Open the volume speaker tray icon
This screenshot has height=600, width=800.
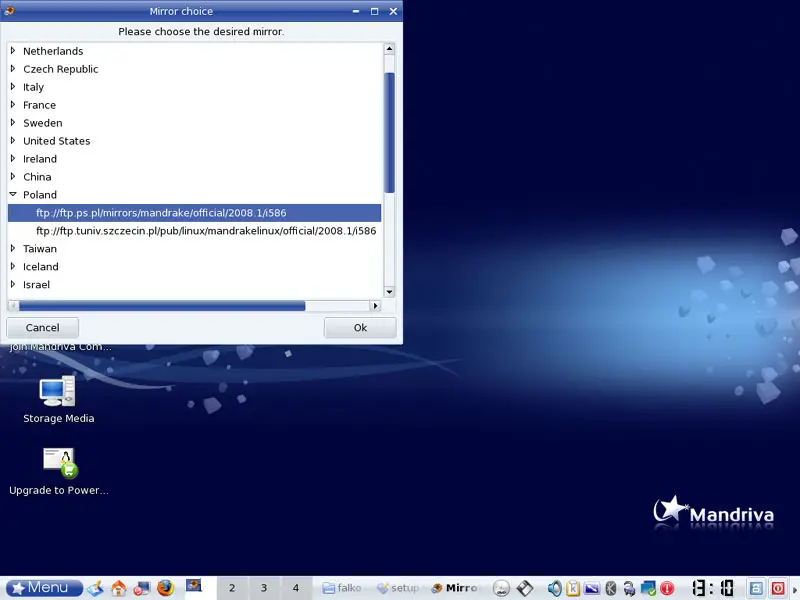tap(554, 588)
